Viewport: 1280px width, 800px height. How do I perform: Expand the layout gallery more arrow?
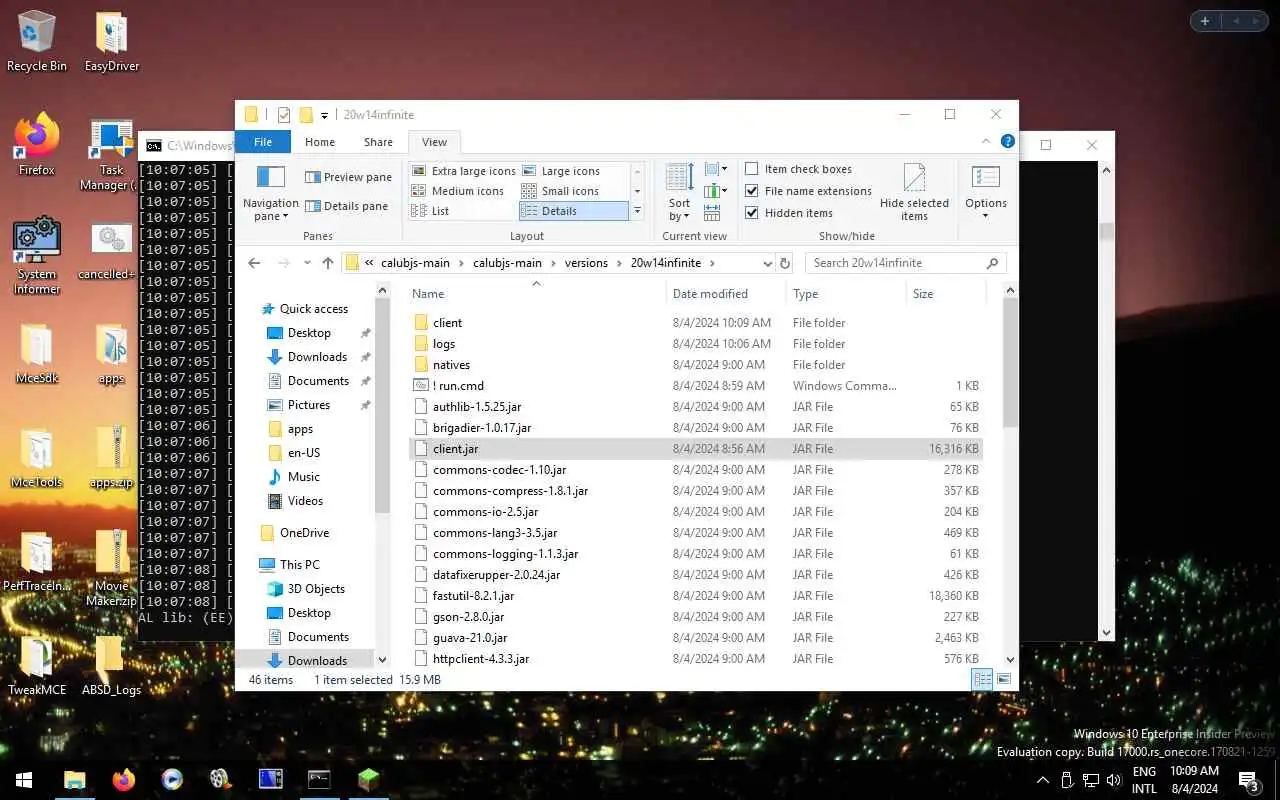[637, 211]
